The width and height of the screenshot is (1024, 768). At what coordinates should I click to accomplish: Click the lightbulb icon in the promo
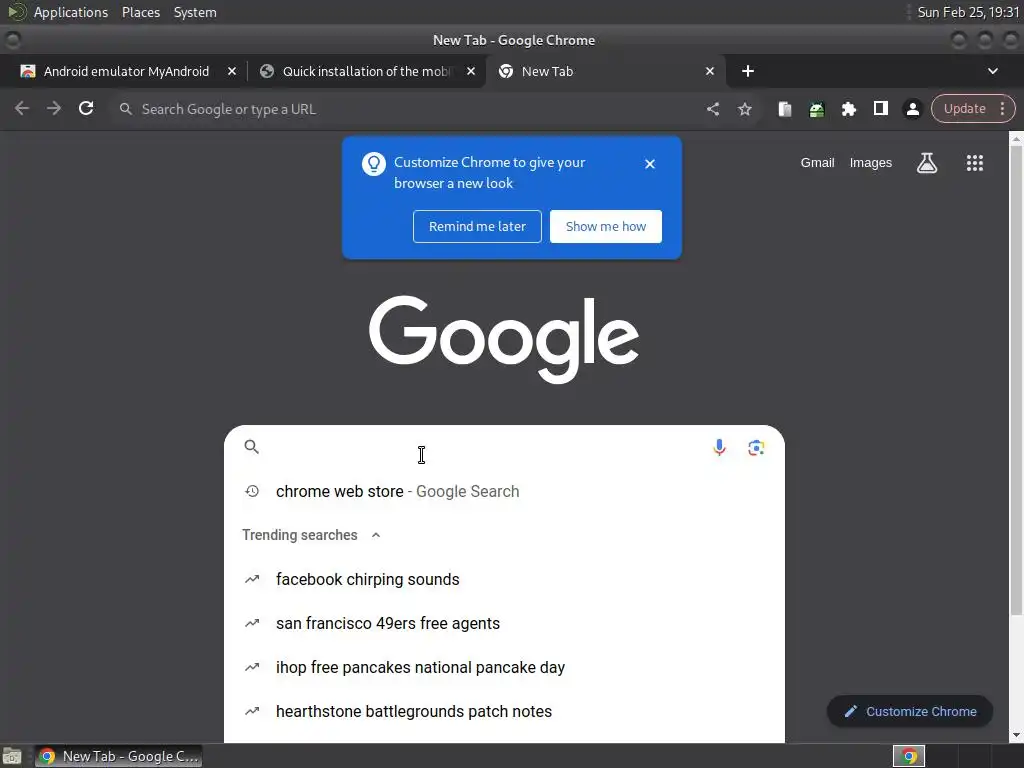tap(374, 164)
